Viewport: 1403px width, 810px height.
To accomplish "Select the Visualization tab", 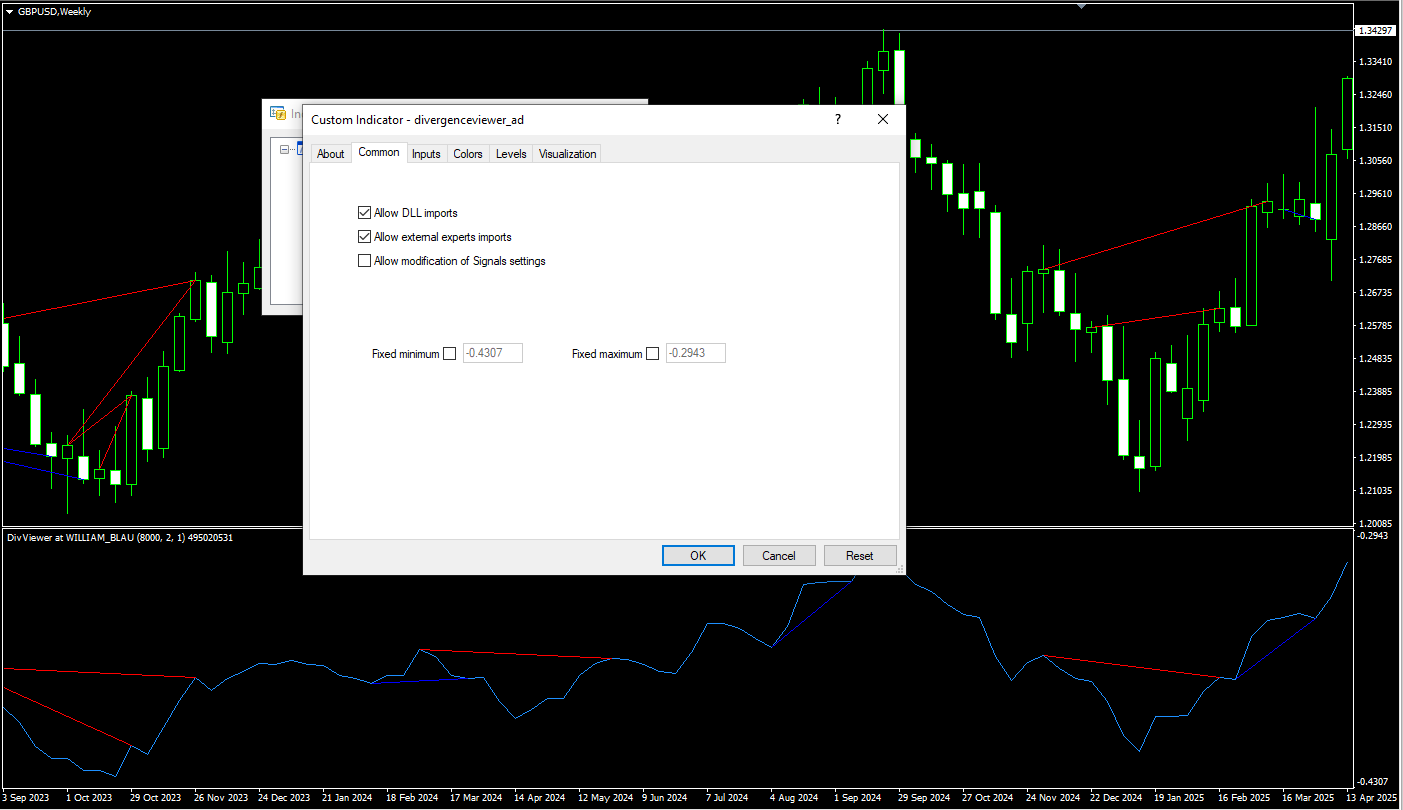I will click(x=567, y=154).
